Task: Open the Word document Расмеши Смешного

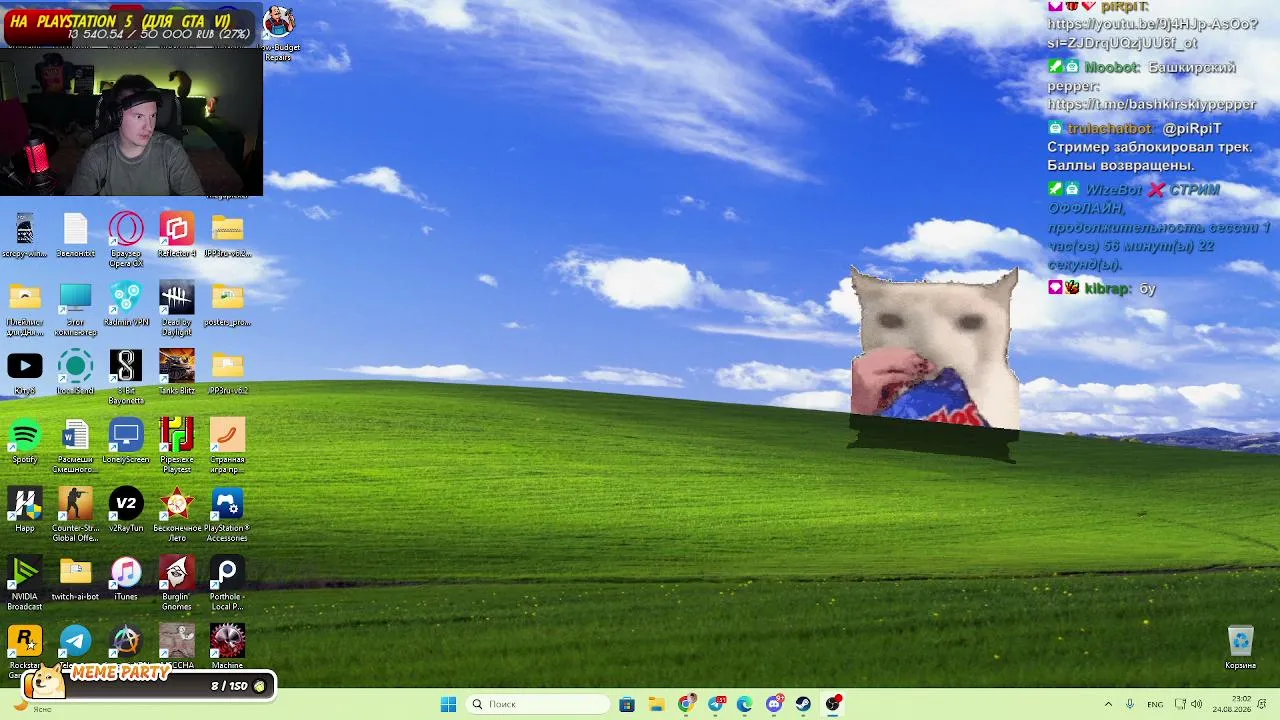Action: (x=75, y=445)
